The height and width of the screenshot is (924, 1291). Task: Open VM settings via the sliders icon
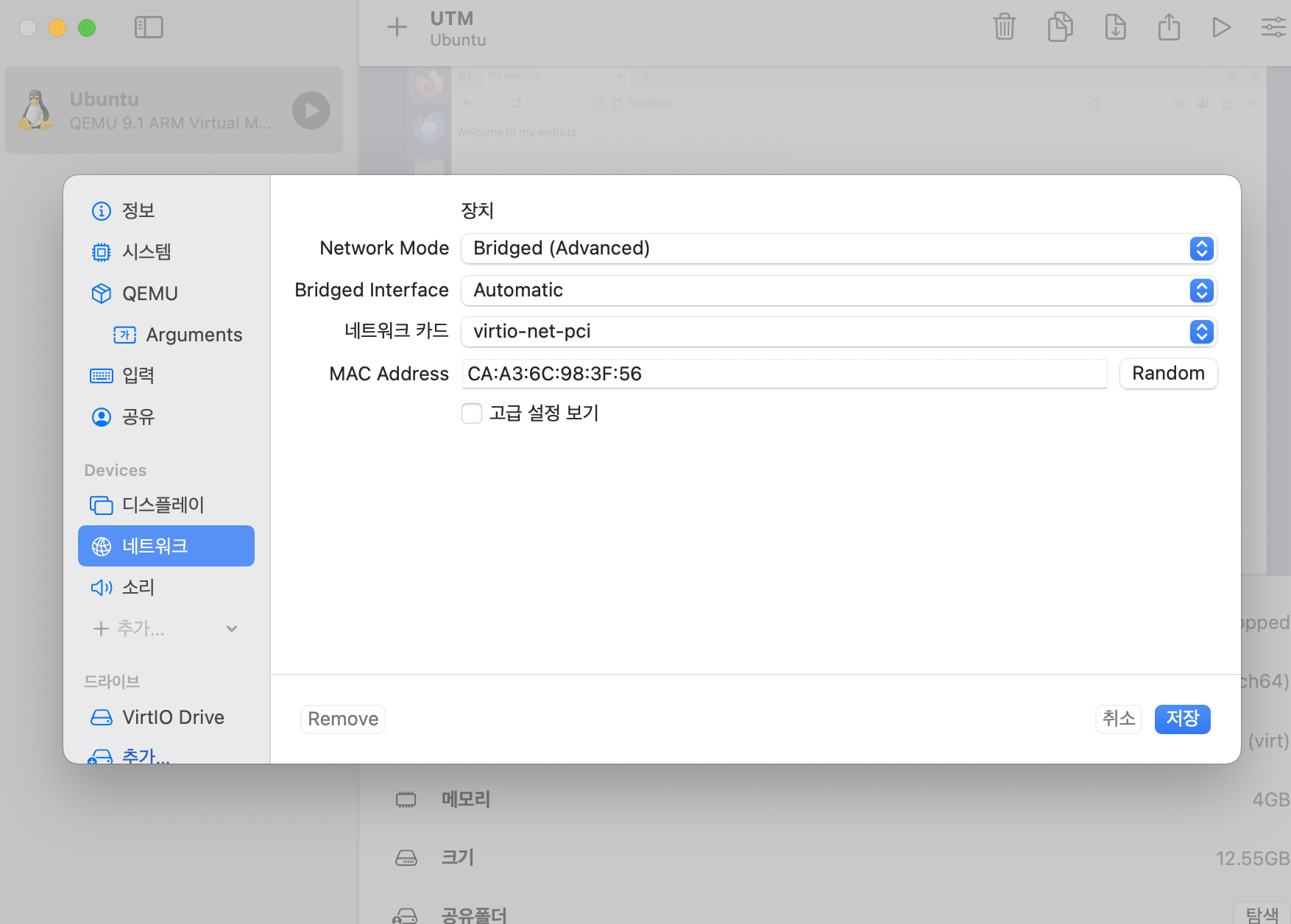1273,27
